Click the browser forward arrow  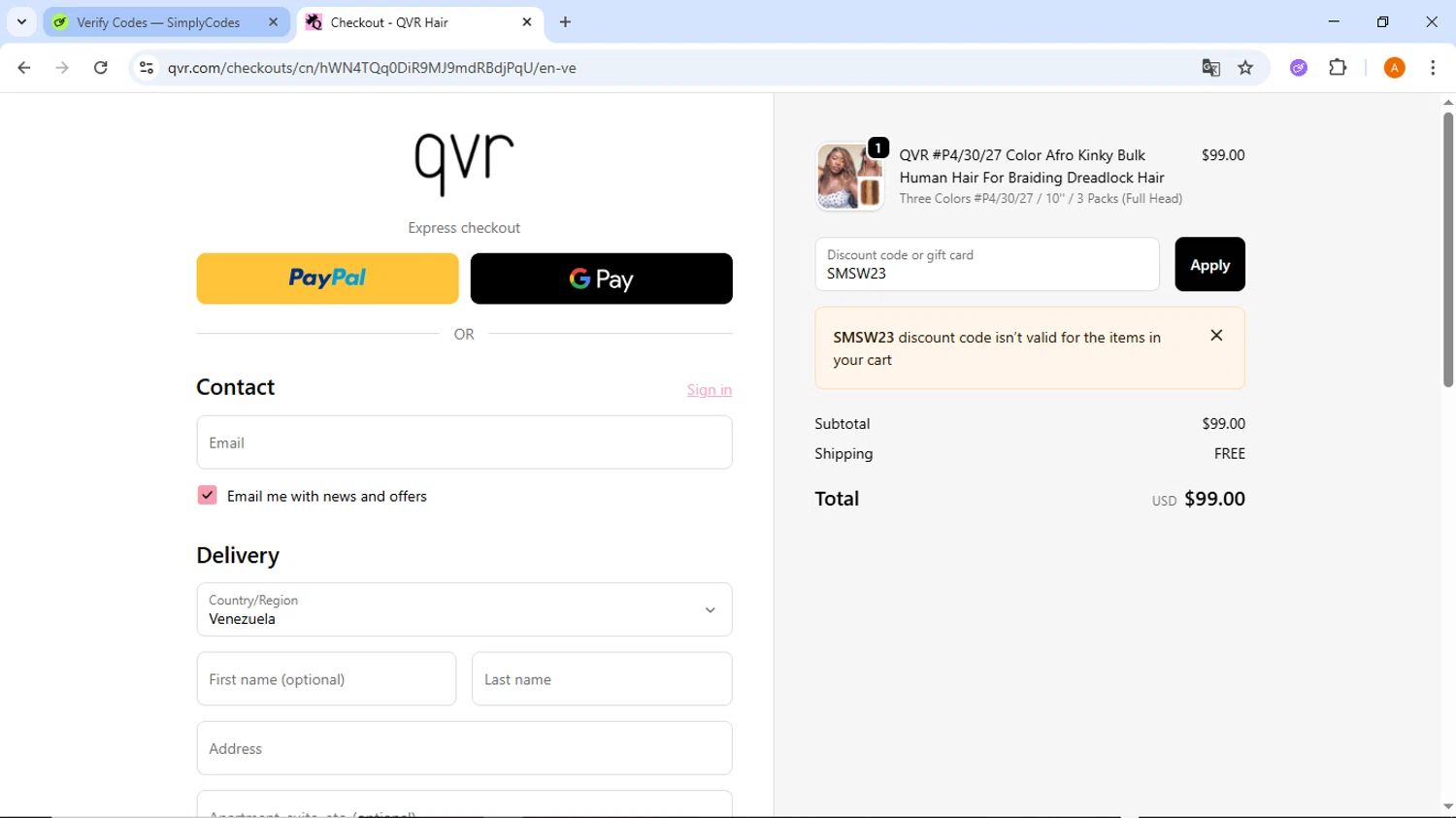(x=62, y=68)
